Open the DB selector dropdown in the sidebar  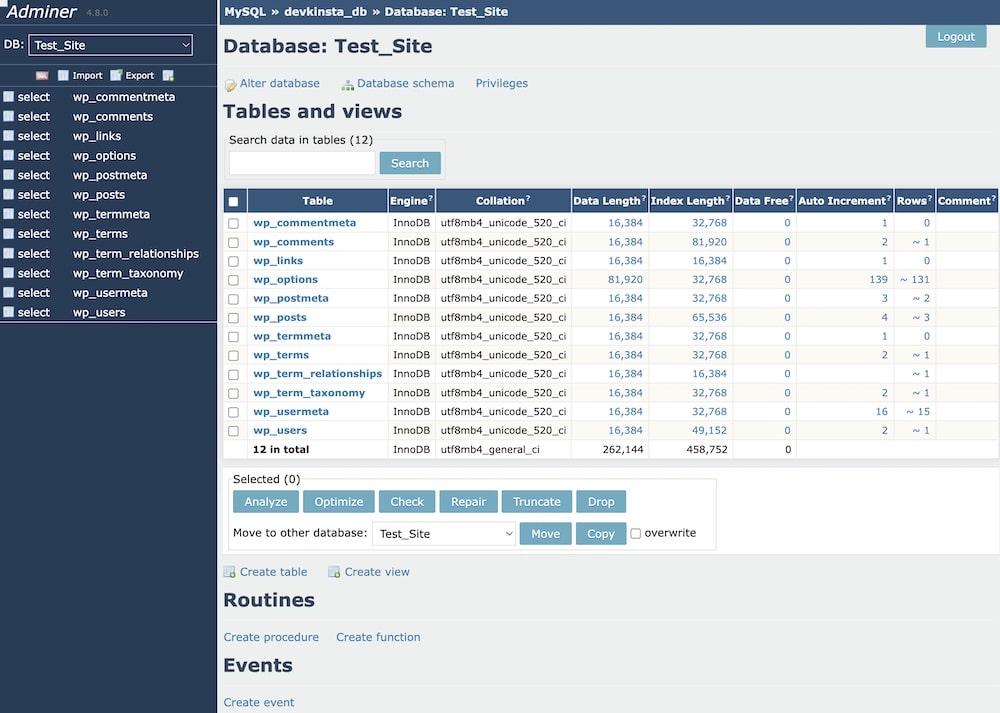[x=110, y=45]
